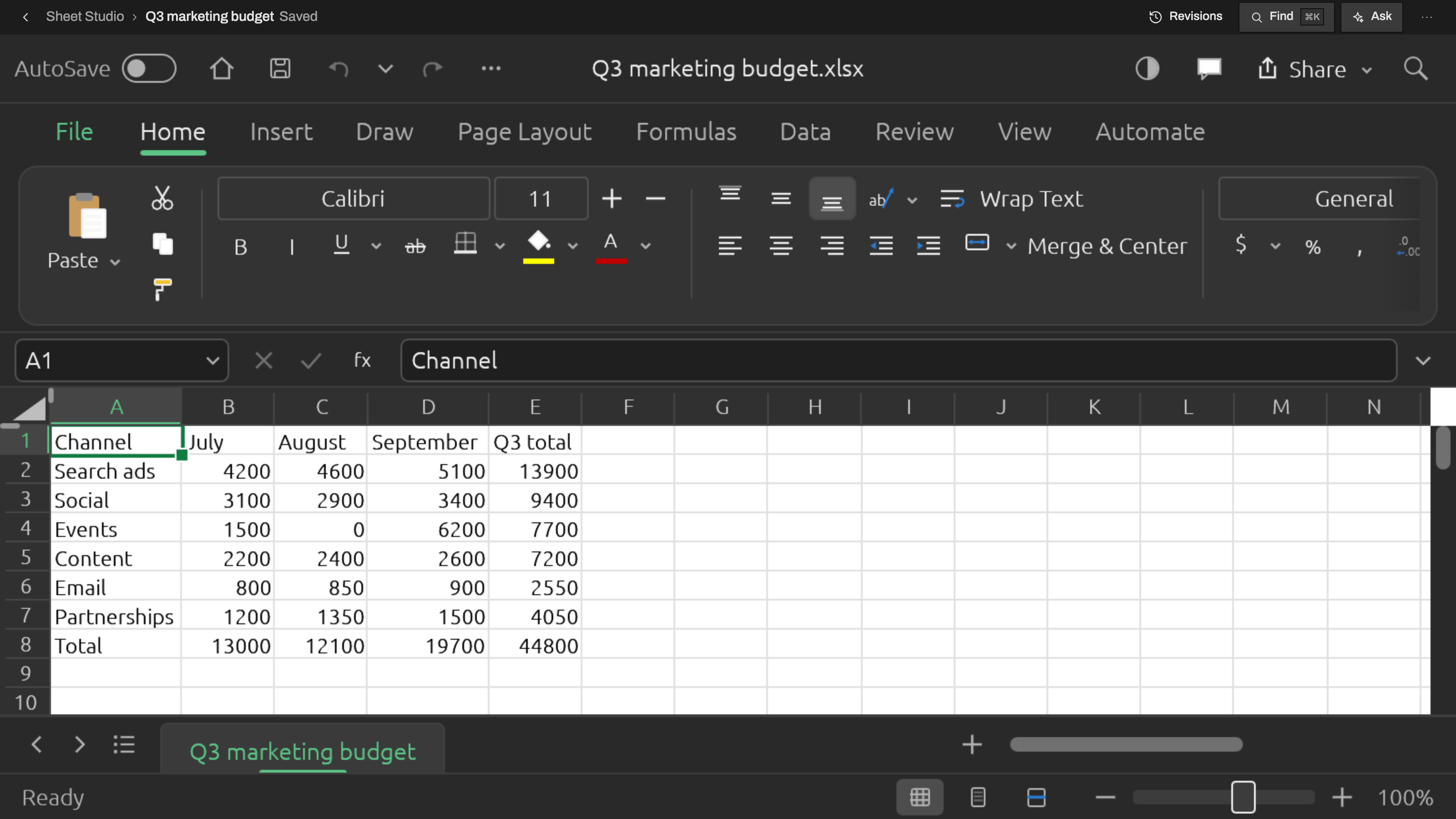Select the Format Painter brush icon
Image resolution: width=1456 pixels, height=819 pixels.
[x=162, y=289]
